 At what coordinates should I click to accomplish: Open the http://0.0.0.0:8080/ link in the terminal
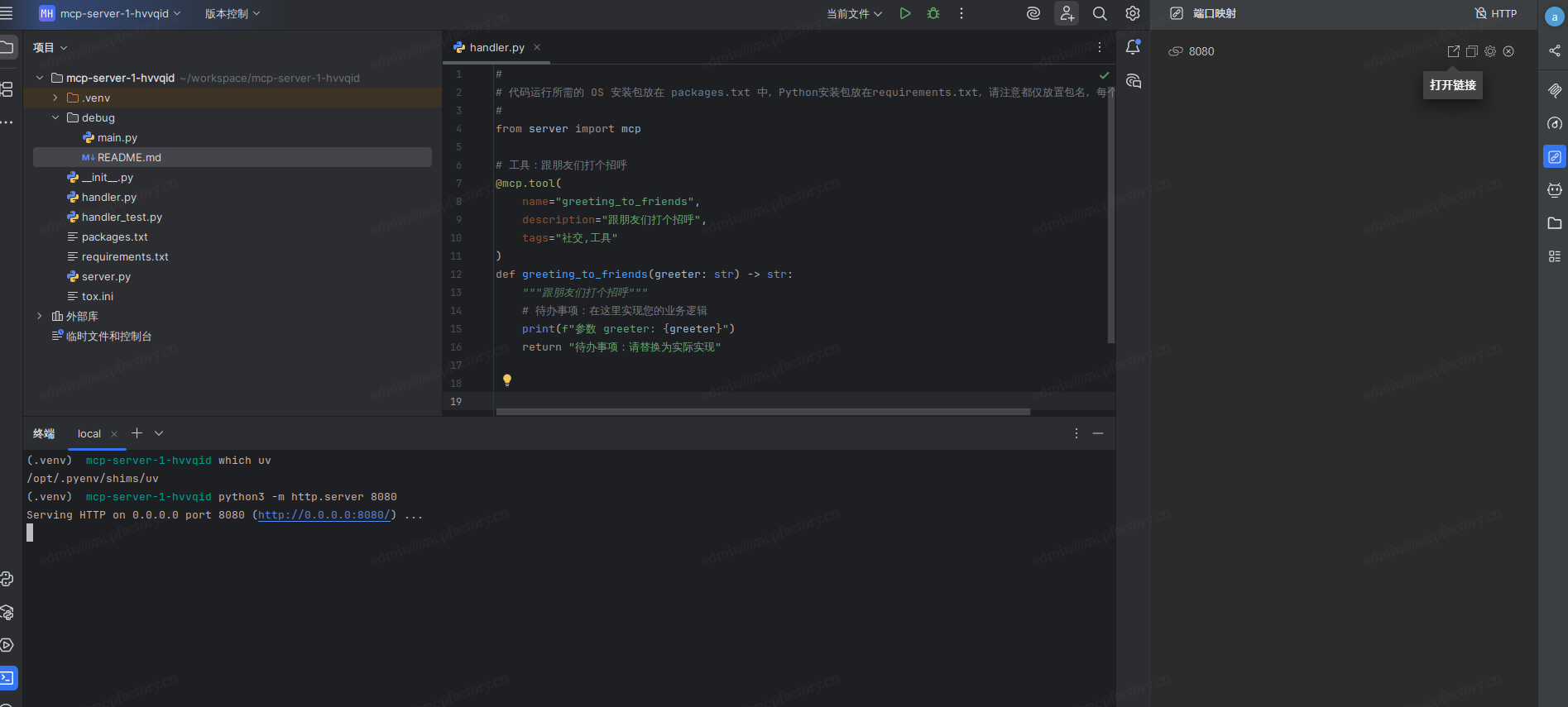[x=324, y=515]
